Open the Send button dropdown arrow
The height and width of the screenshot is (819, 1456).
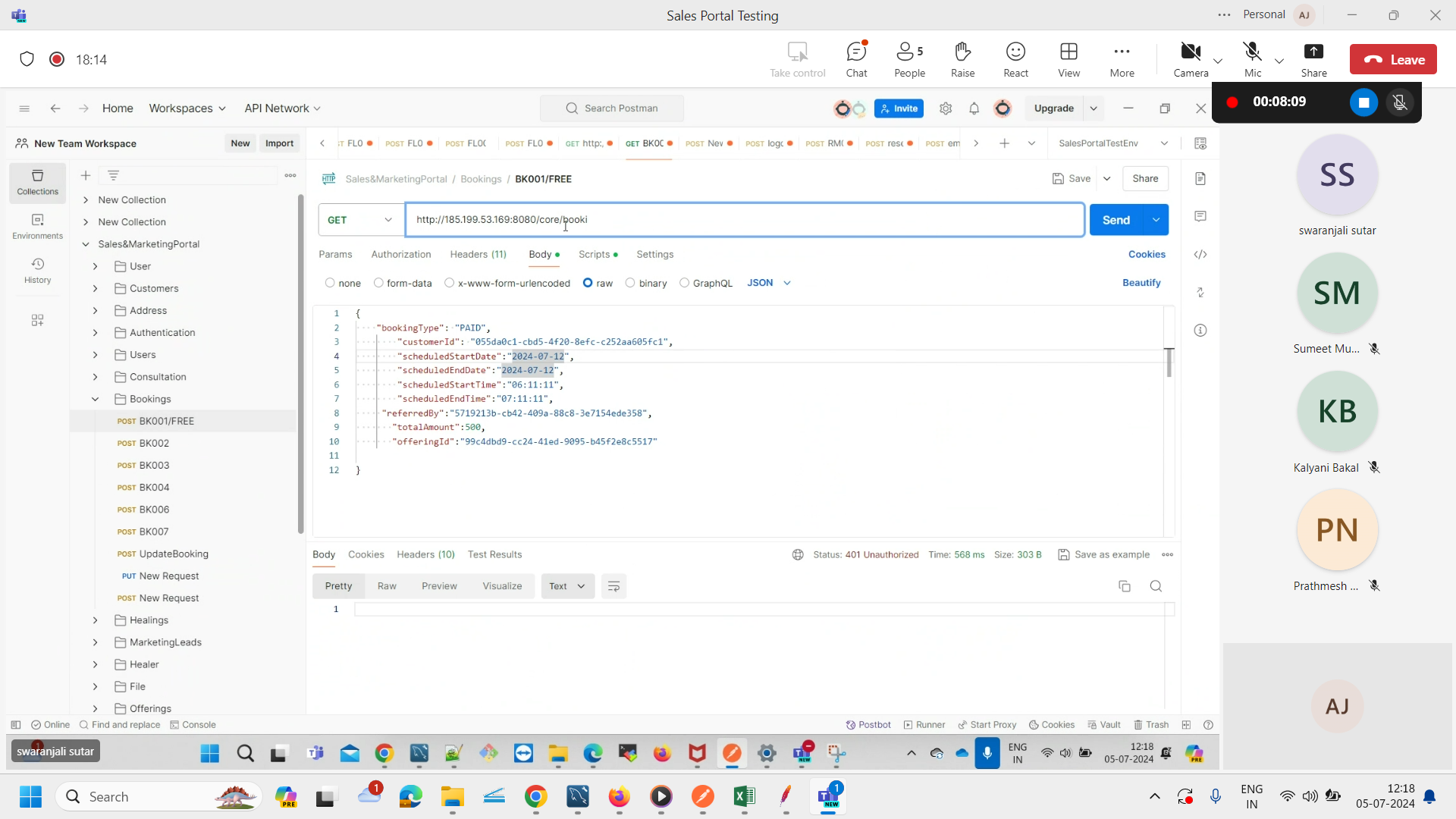click(1156, 220)
